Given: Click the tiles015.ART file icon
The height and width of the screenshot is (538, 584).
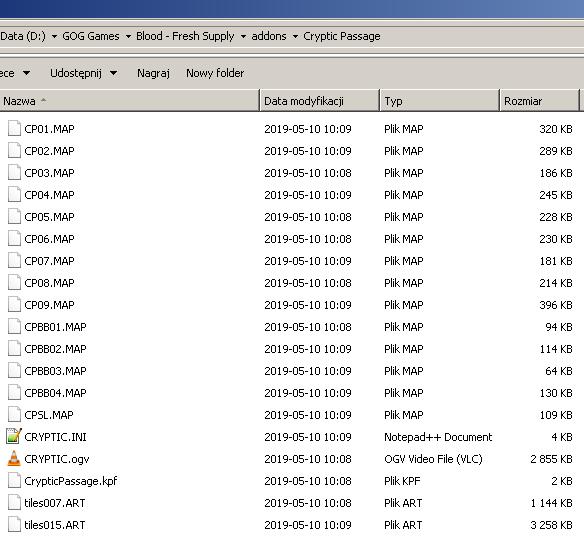Looking at the screenshot, I should tap(14, 524).
